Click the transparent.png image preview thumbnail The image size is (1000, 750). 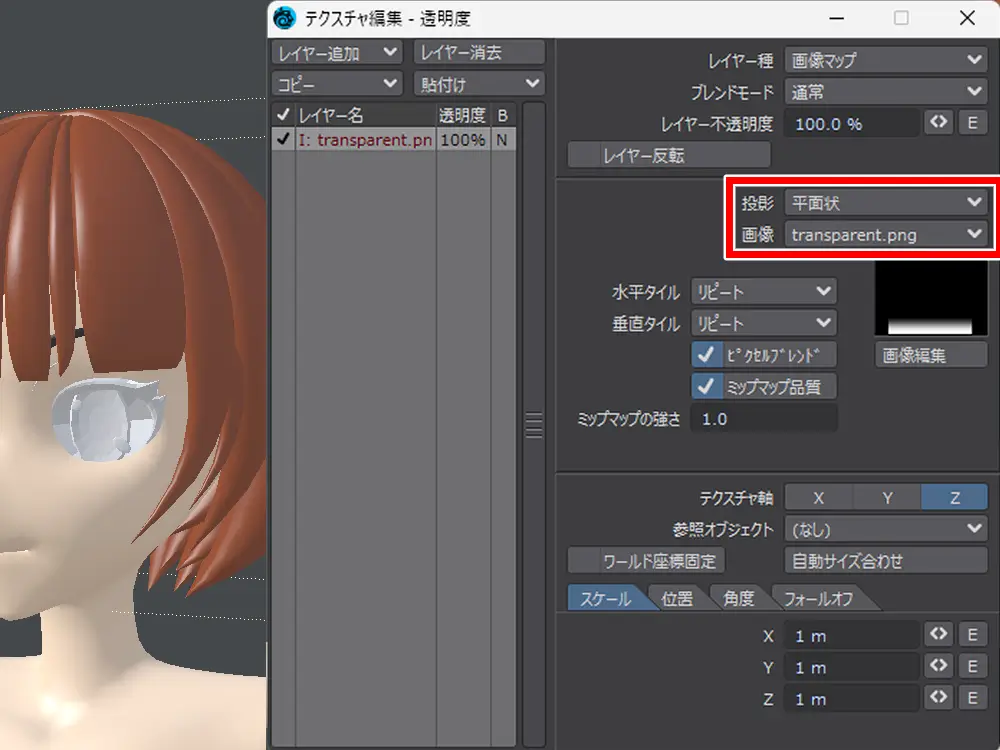(x=930, y=300)
